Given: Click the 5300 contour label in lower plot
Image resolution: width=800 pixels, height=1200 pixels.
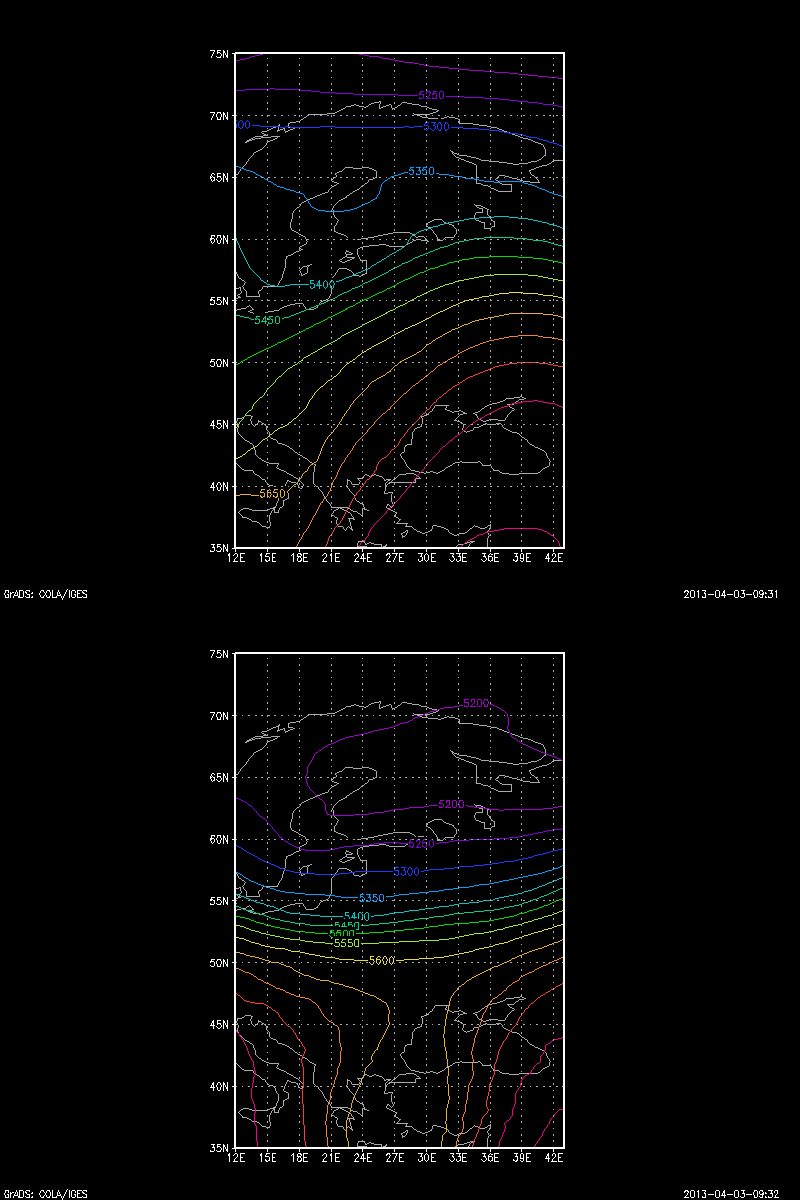Looking at the screenshot, I should point(406,872).
